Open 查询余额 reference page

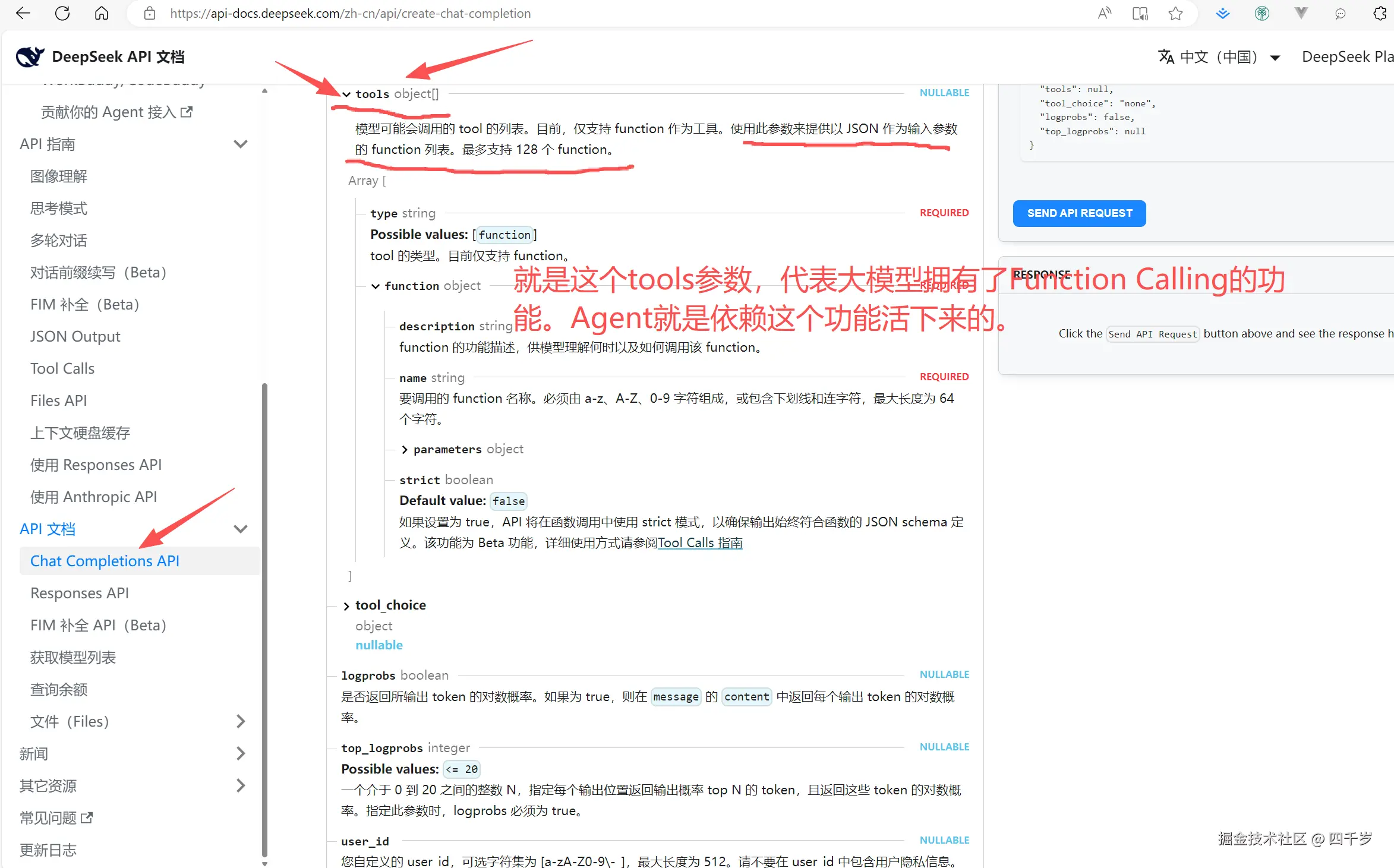point(59,689)
